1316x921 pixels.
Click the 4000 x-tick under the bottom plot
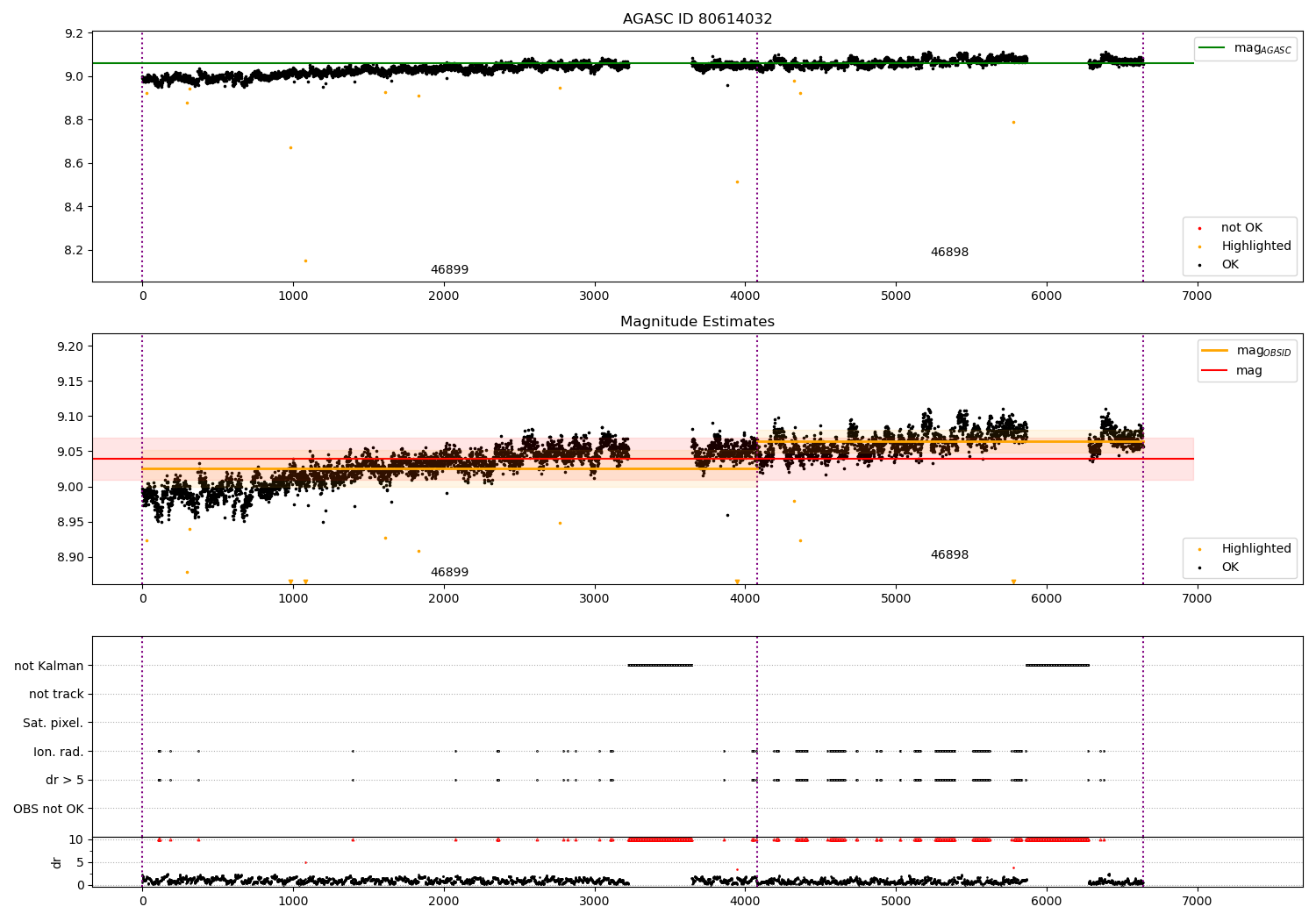click(x=745, y=902)
